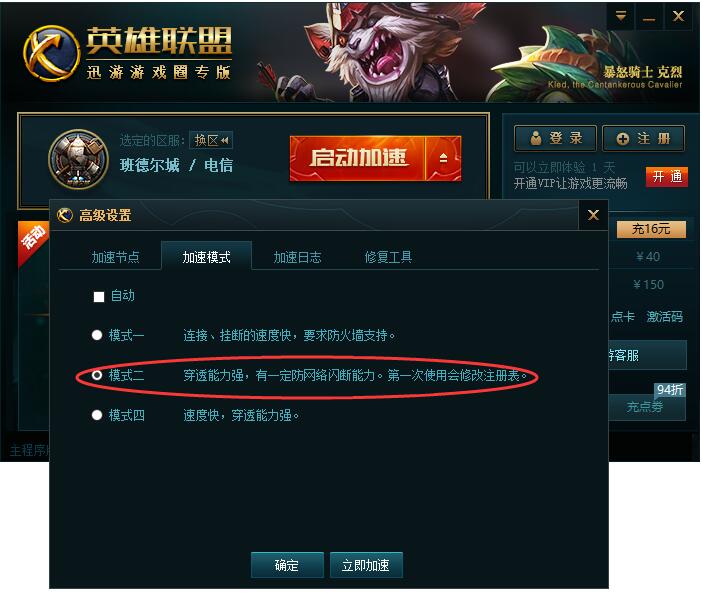Image resolution: width=702 pixels, height=593 pixels.
Task: Open the title bar dropdown menu icon
Action: coord(621,16)
